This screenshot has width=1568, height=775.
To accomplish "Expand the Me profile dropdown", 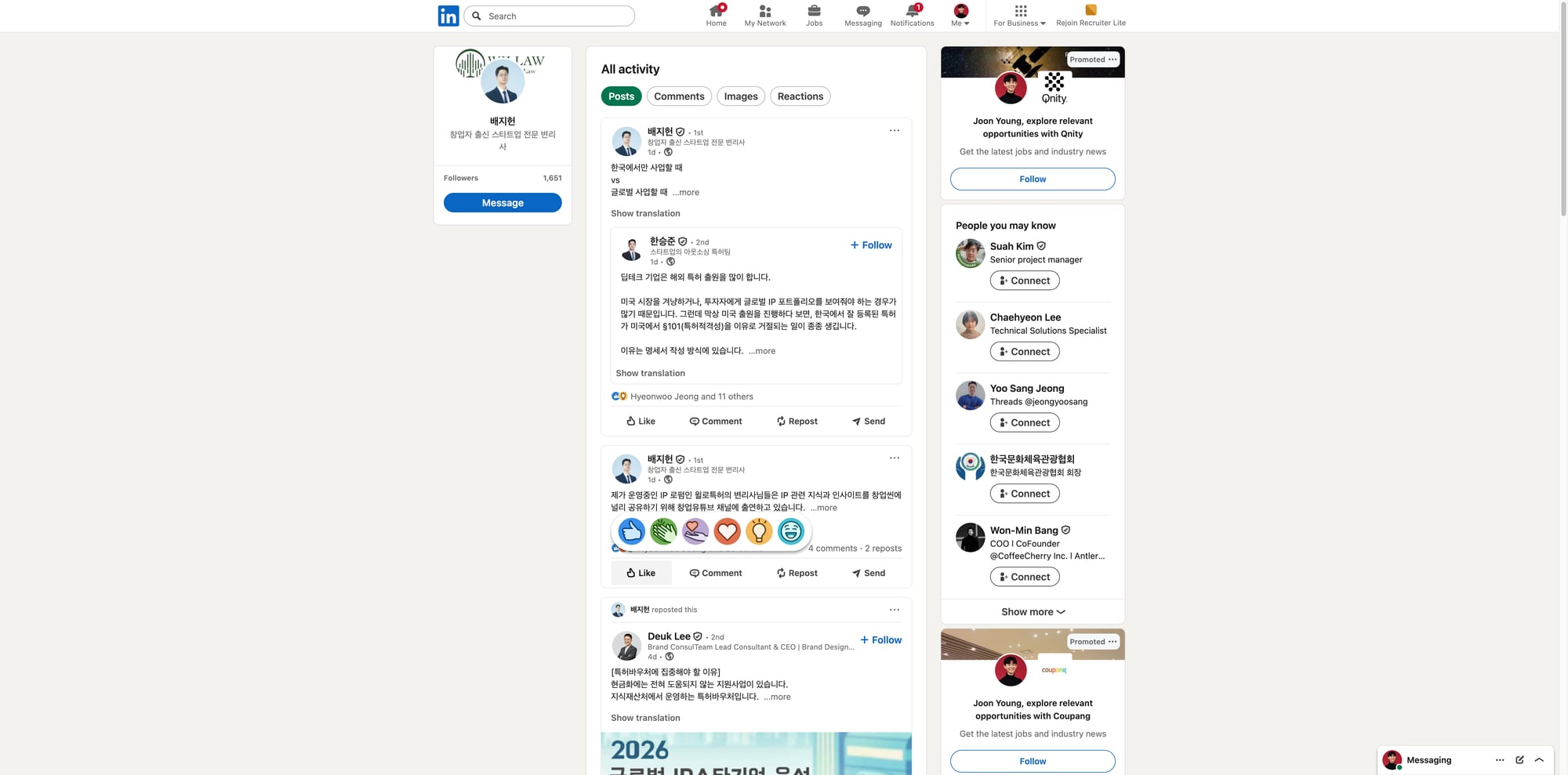I will [960, 15].
